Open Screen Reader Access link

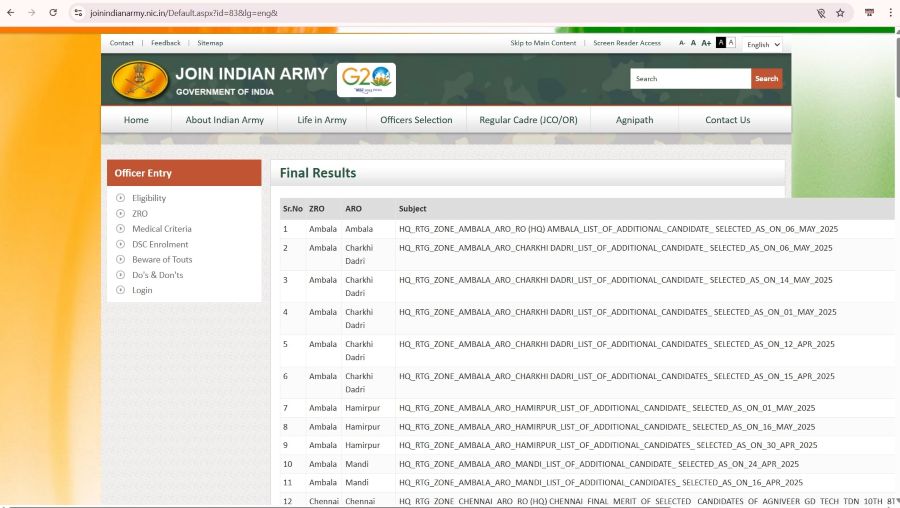(627, 43)
